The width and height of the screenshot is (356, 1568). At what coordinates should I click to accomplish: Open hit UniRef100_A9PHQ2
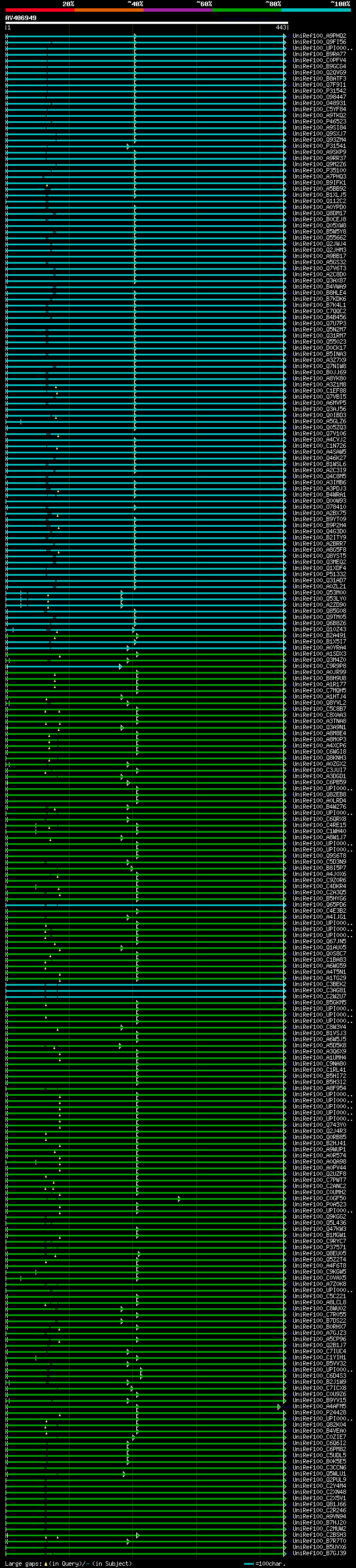319,36
